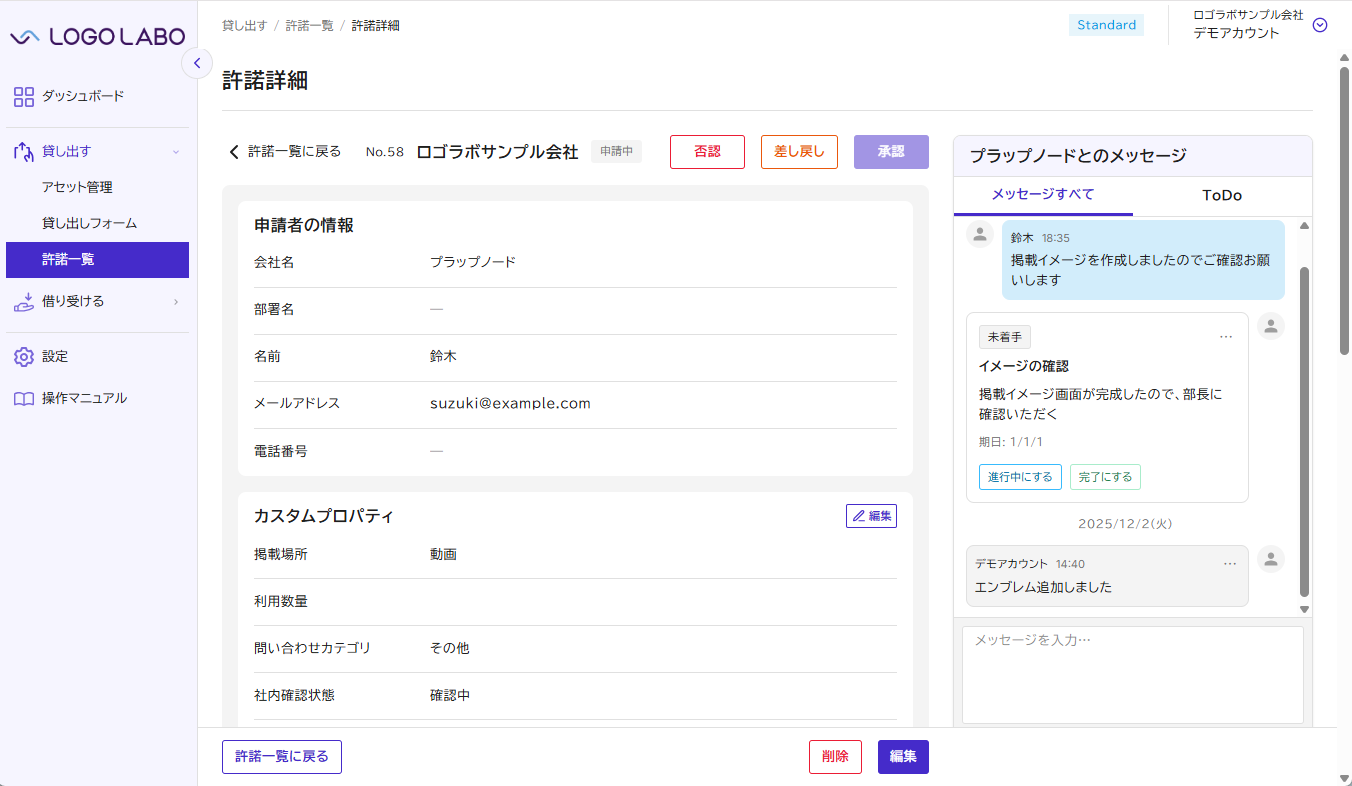The height and width of the screenshot is (786, 1352).
Task: Click the 完了にする button
Action: pos(1105,477)
